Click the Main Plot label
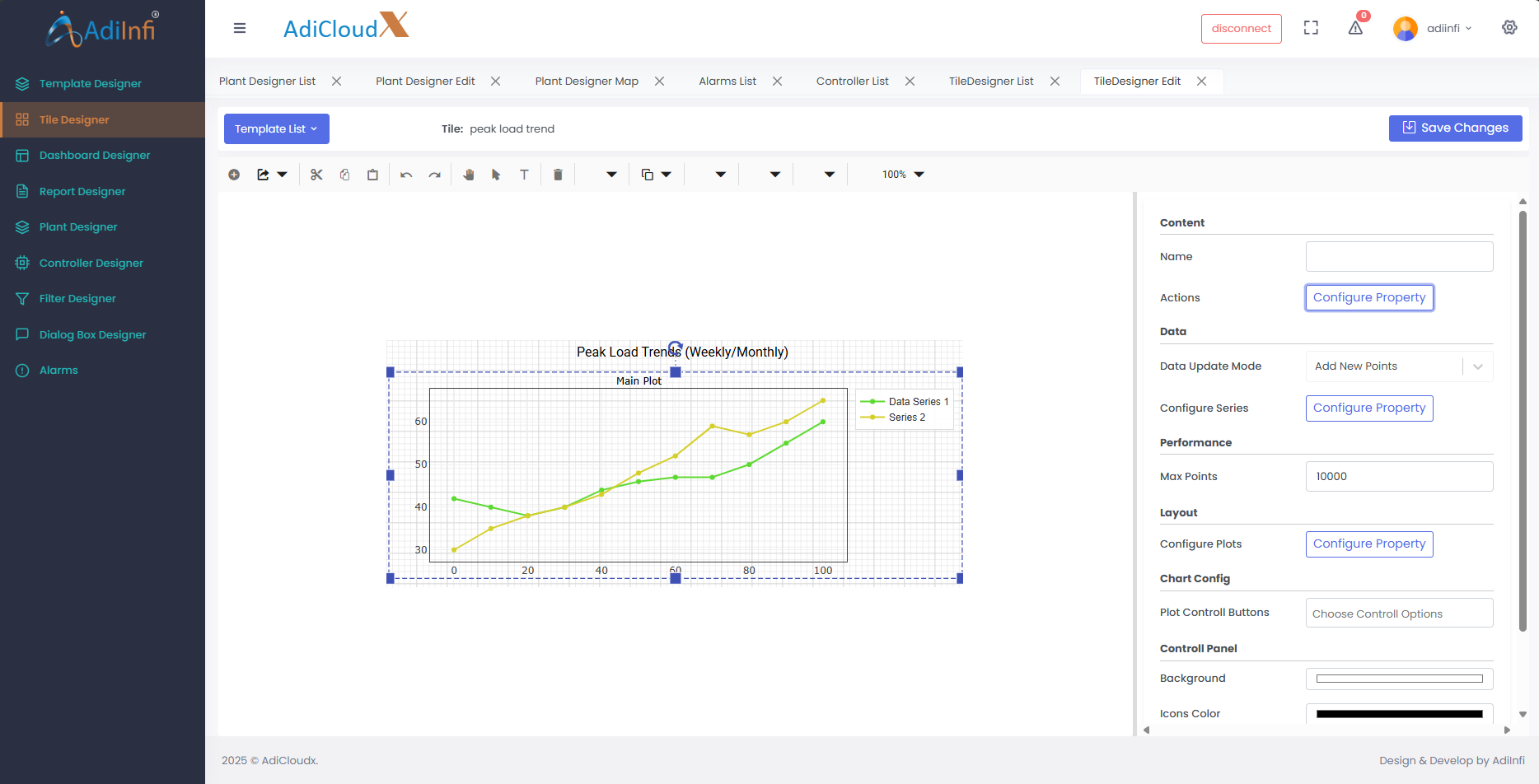Image resolution: width=1539 pixels, height=784 pixels. point(639,380)
